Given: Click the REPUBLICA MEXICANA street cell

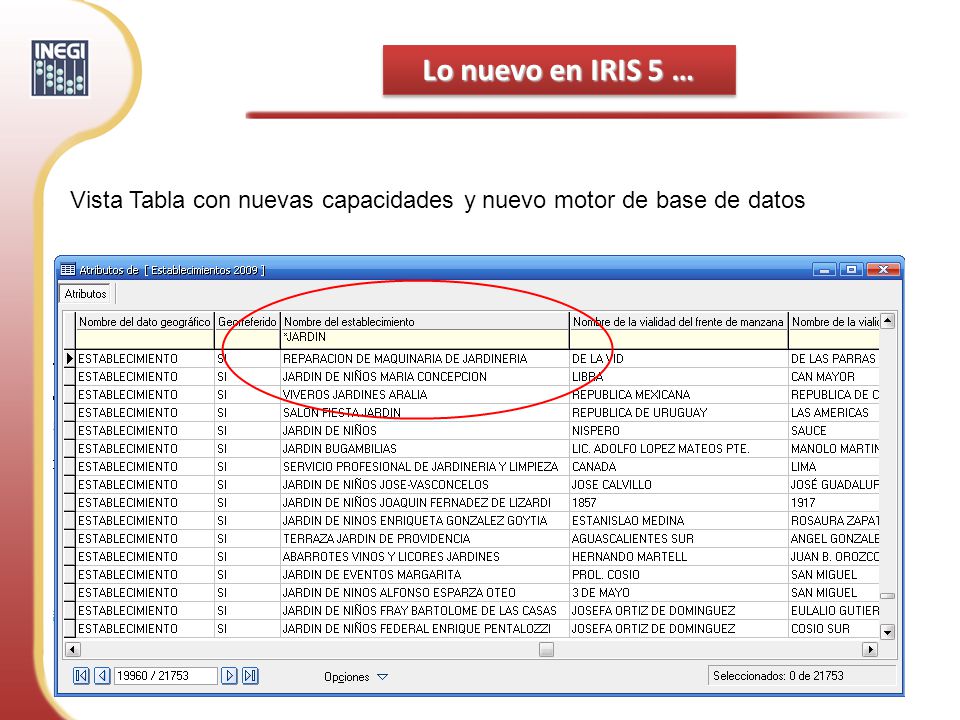Looking at the screenshot, I should pyautogui.click(x=678, y=394).
